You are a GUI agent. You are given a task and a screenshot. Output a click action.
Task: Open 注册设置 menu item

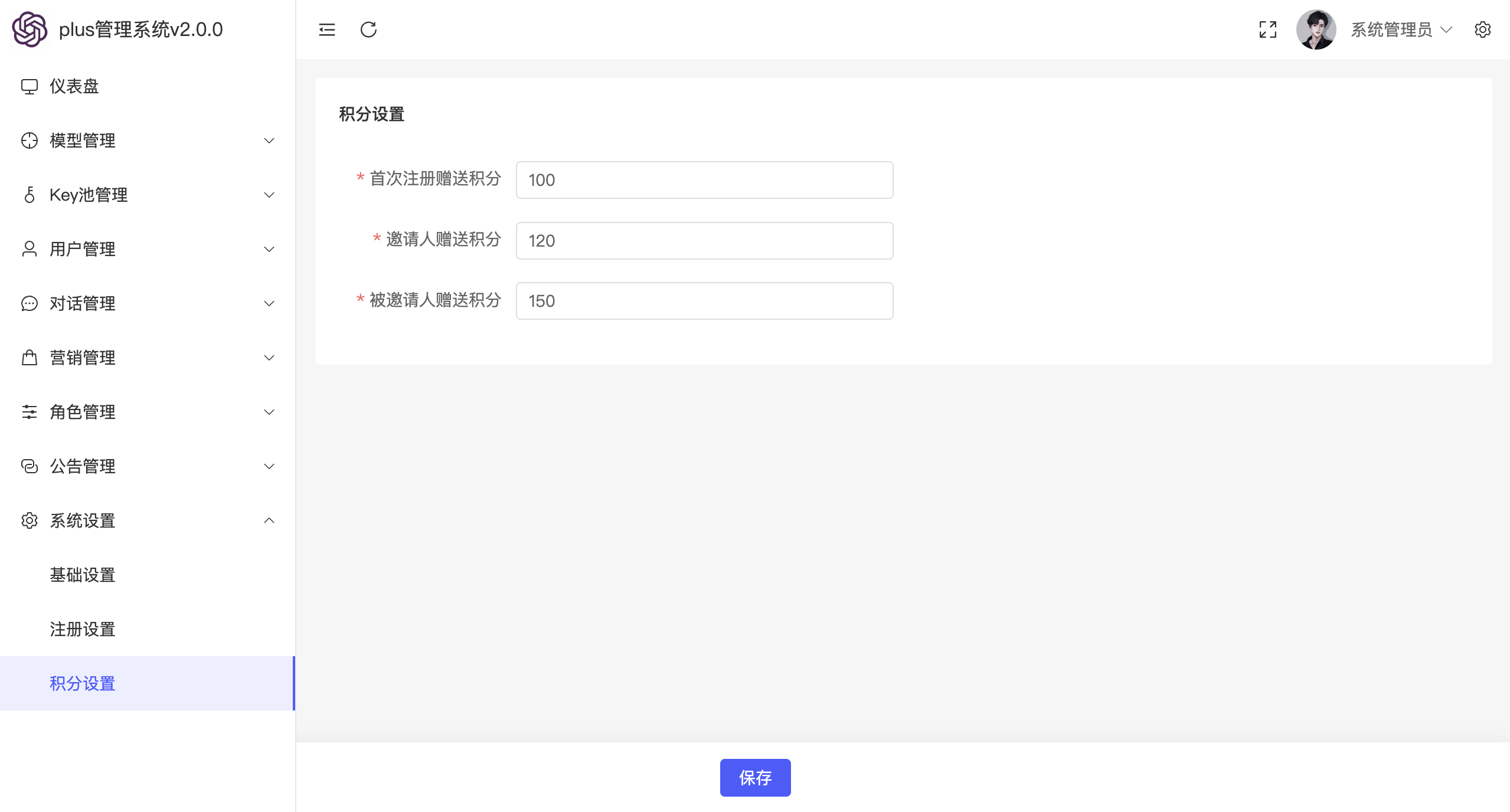pyautogui.click(x=83, y=629)
